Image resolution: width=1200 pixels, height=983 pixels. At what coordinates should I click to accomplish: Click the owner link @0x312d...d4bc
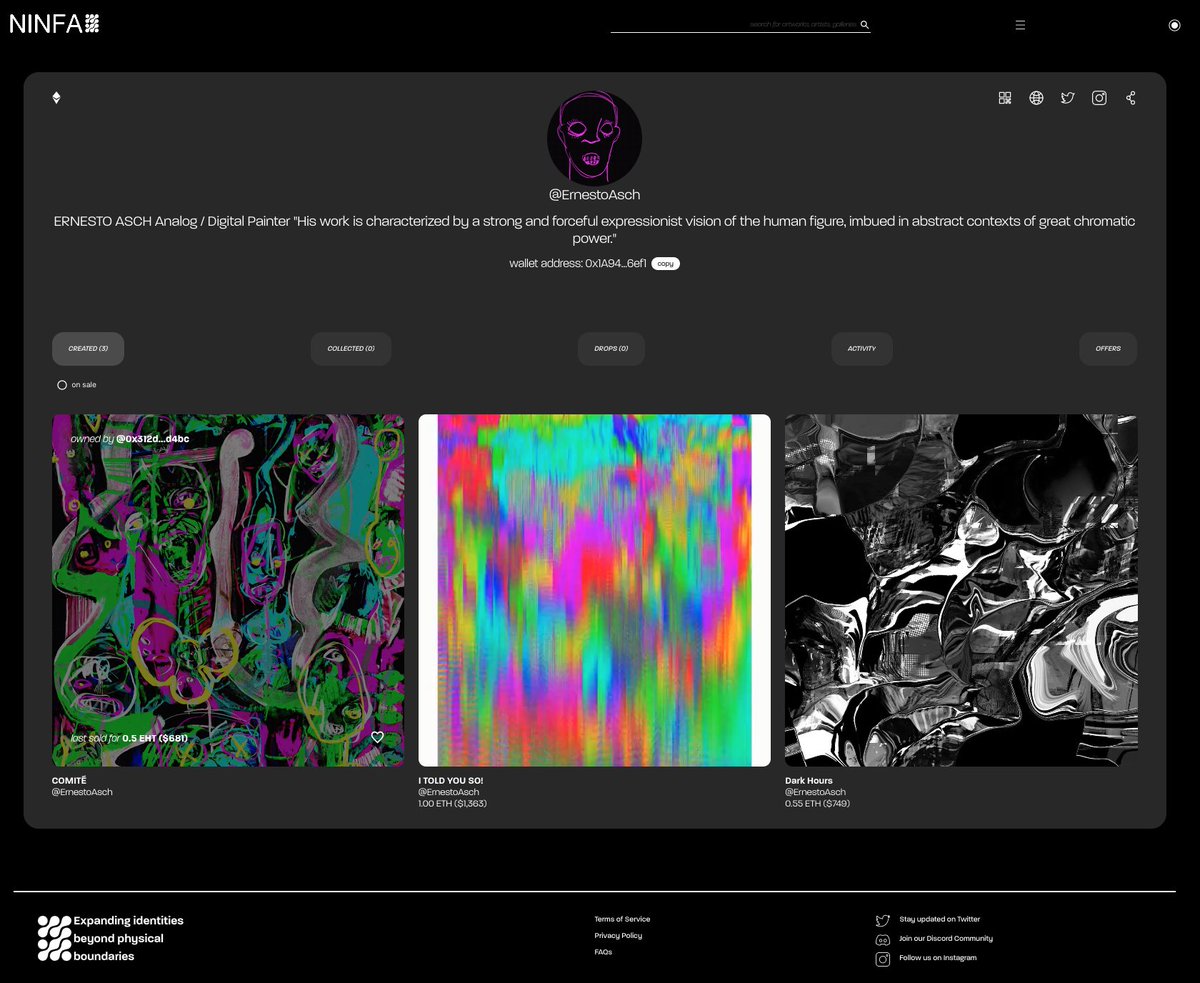tap(152, 439)
